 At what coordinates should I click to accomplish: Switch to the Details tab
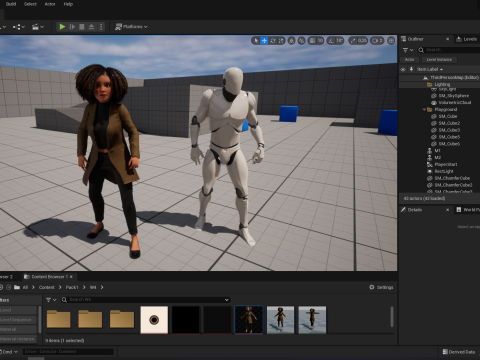pyautogui.click(x=414, y=210)
